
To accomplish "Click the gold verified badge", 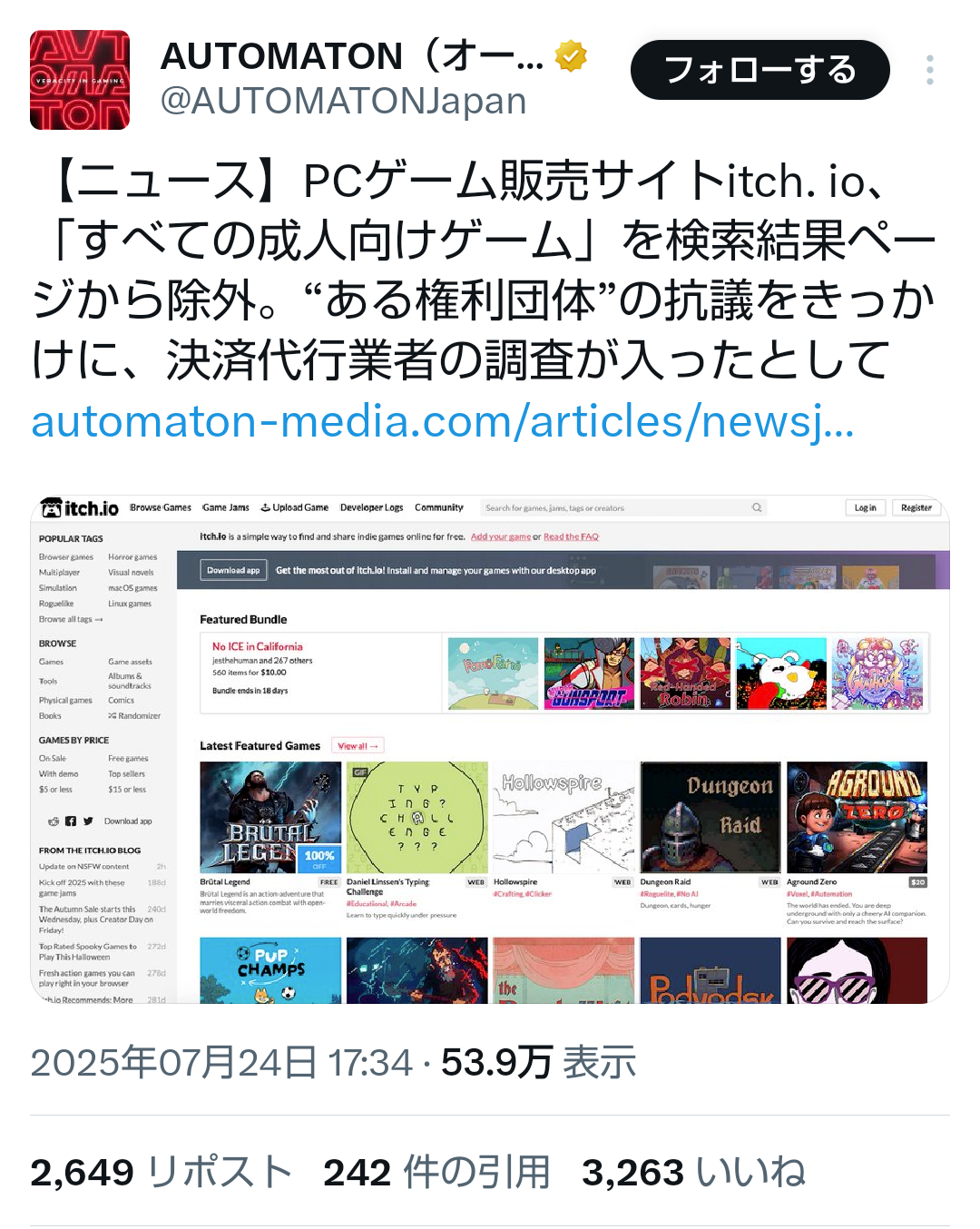I will [571, 56].
